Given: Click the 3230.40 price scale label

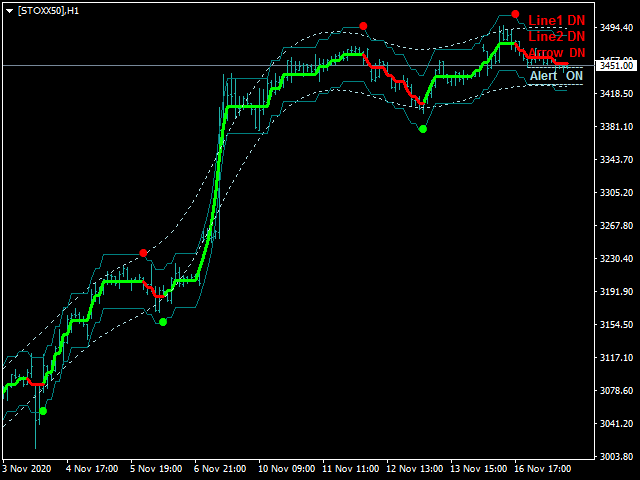Looking at the screenshot, I should [x=616, y=259].
